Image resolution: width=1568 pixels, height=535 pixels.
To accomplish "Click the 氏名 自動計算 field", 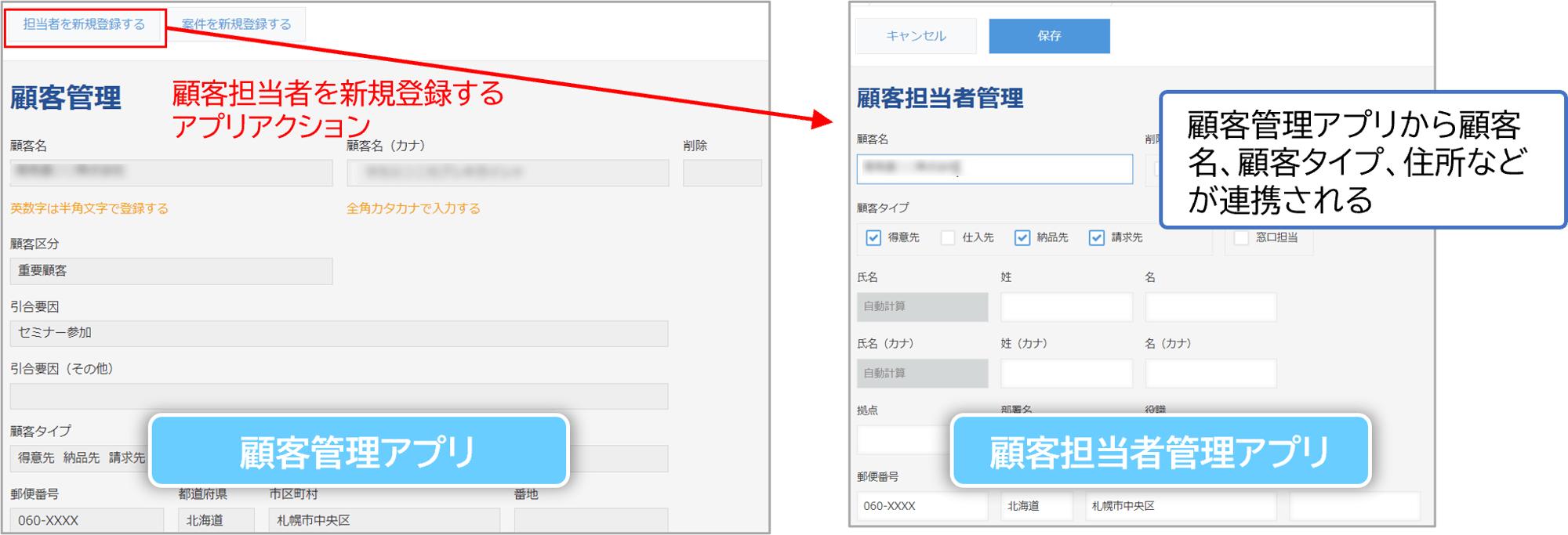I will coord(922,307).
